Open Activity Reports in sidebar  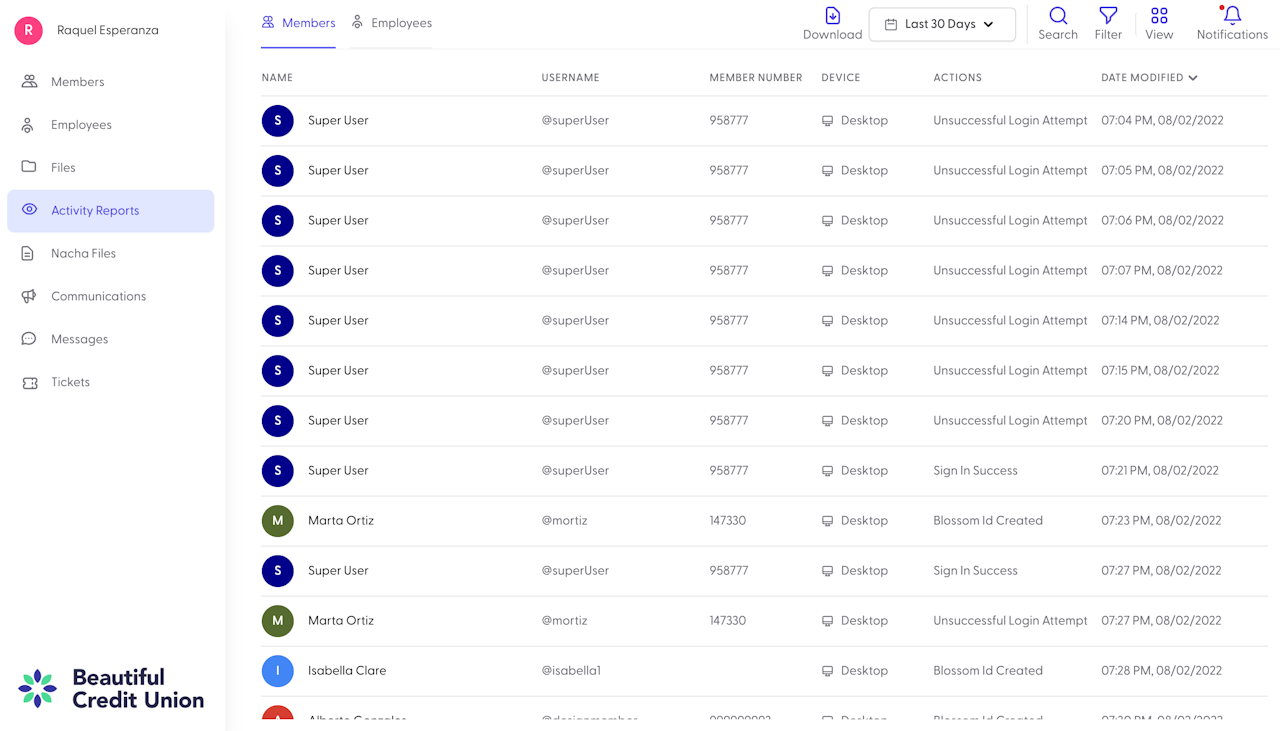[95, 211]
